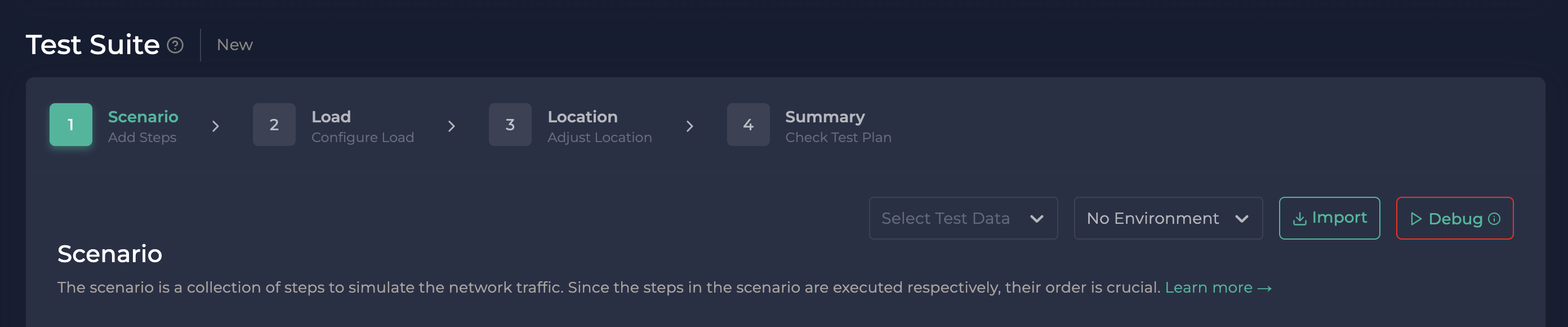Open the Summary Check Test Plan step
This screenshot has height=327, width=1568.
point(838,126)
